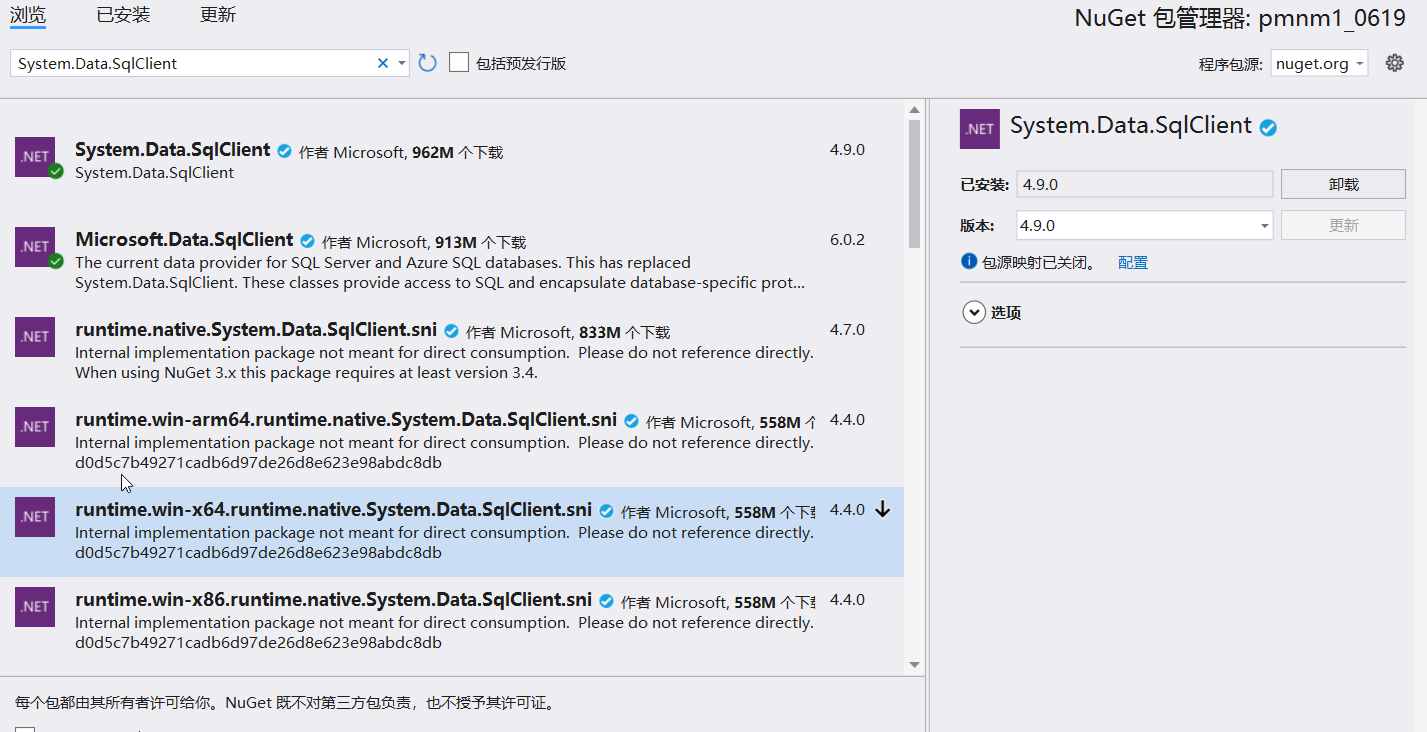Click the 833M 个下载 download count
The height and width of the screenshot is (732, 1427).
pos(625,333)
